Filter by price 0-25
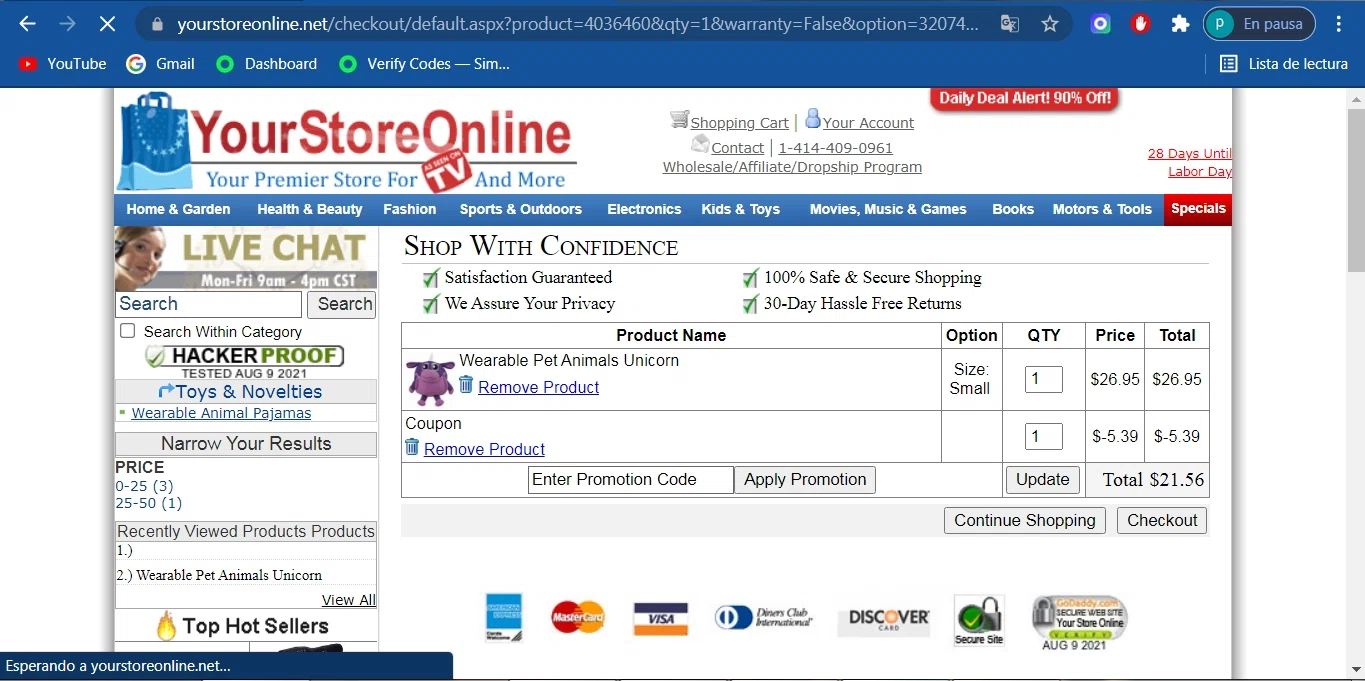Viewport: 1365px width, 681px height. click(144, 486)
